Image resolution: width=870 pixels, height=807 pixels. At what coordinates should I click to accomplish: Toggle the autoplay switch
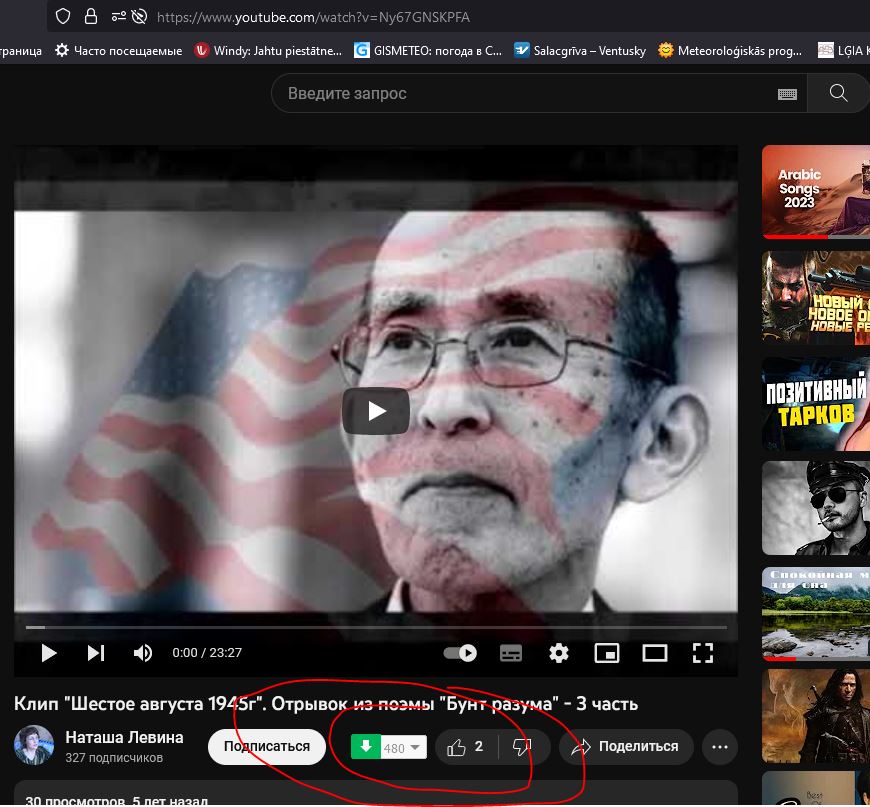click(x=460, y=653)
